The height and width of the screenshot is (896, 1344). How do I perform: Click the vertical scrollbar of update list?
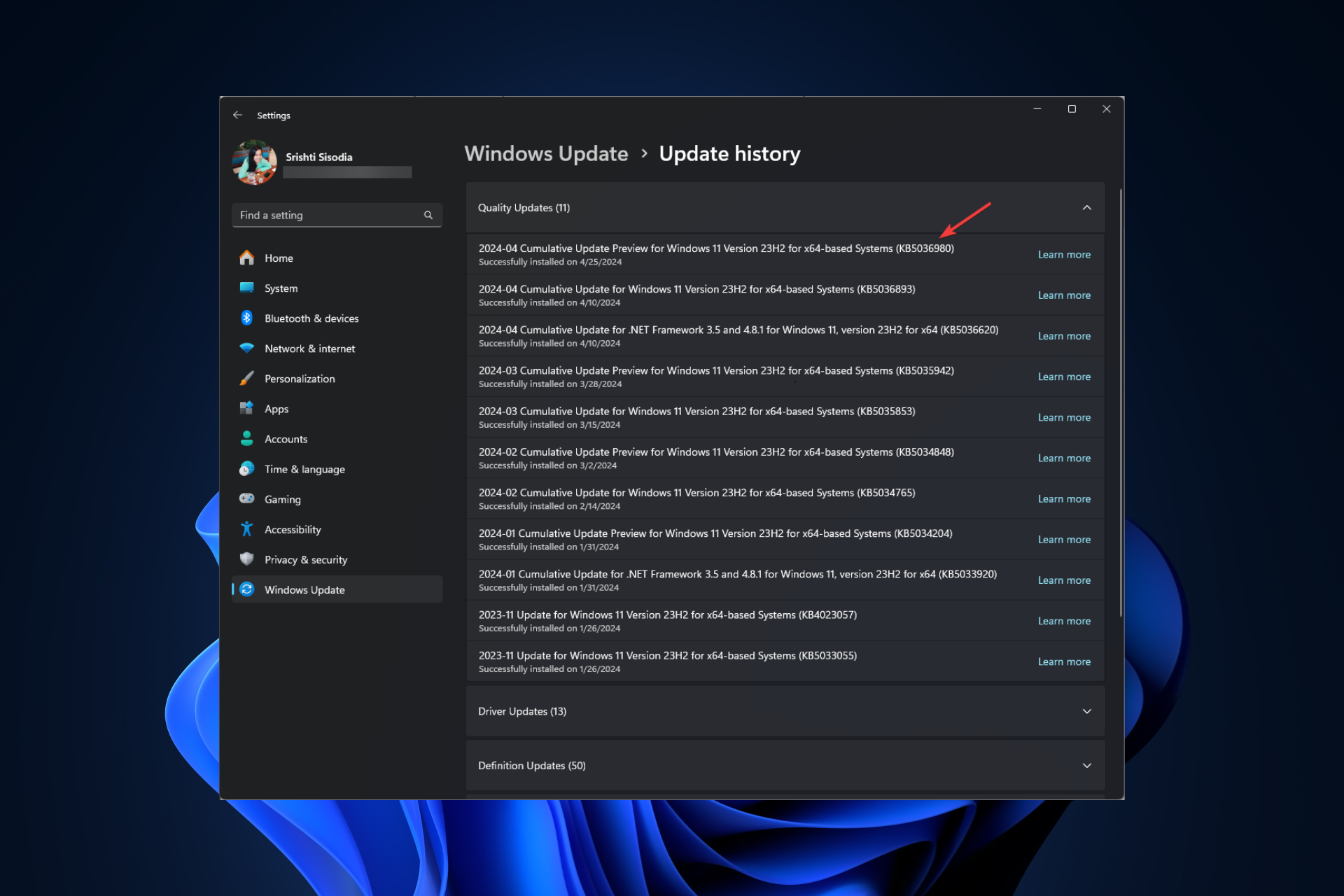point(1121,402)
